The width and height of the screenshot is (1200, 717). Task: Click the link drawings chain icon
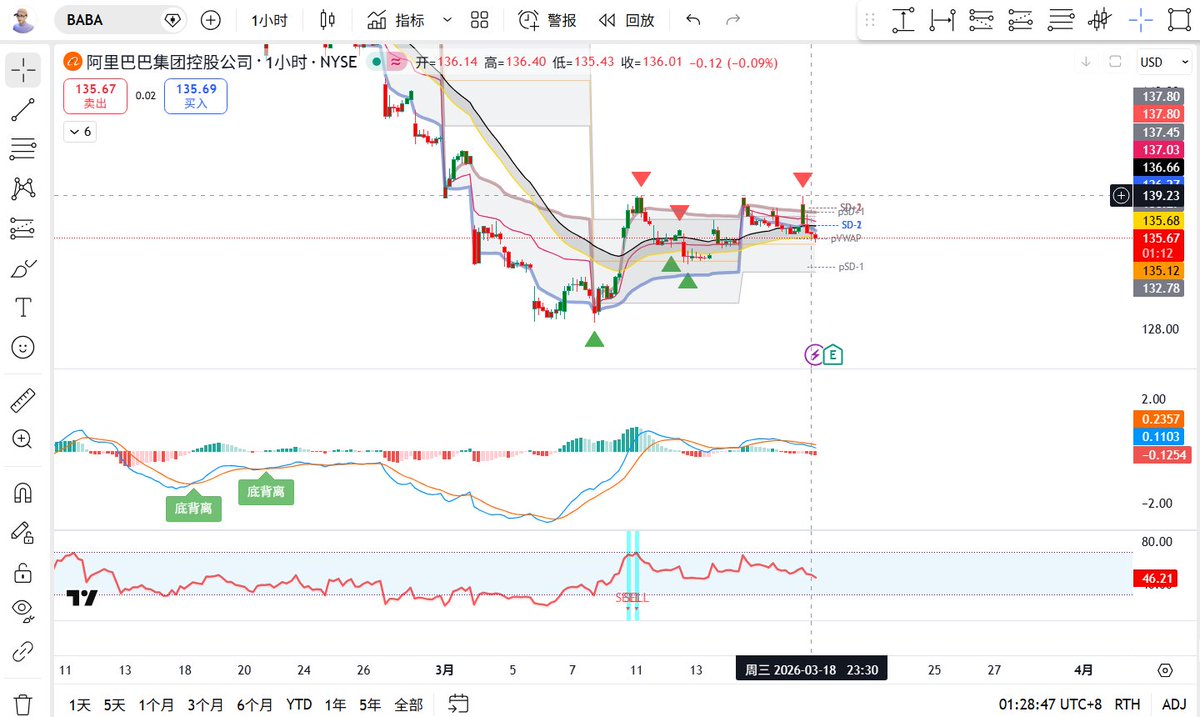(x=23, y=651)
